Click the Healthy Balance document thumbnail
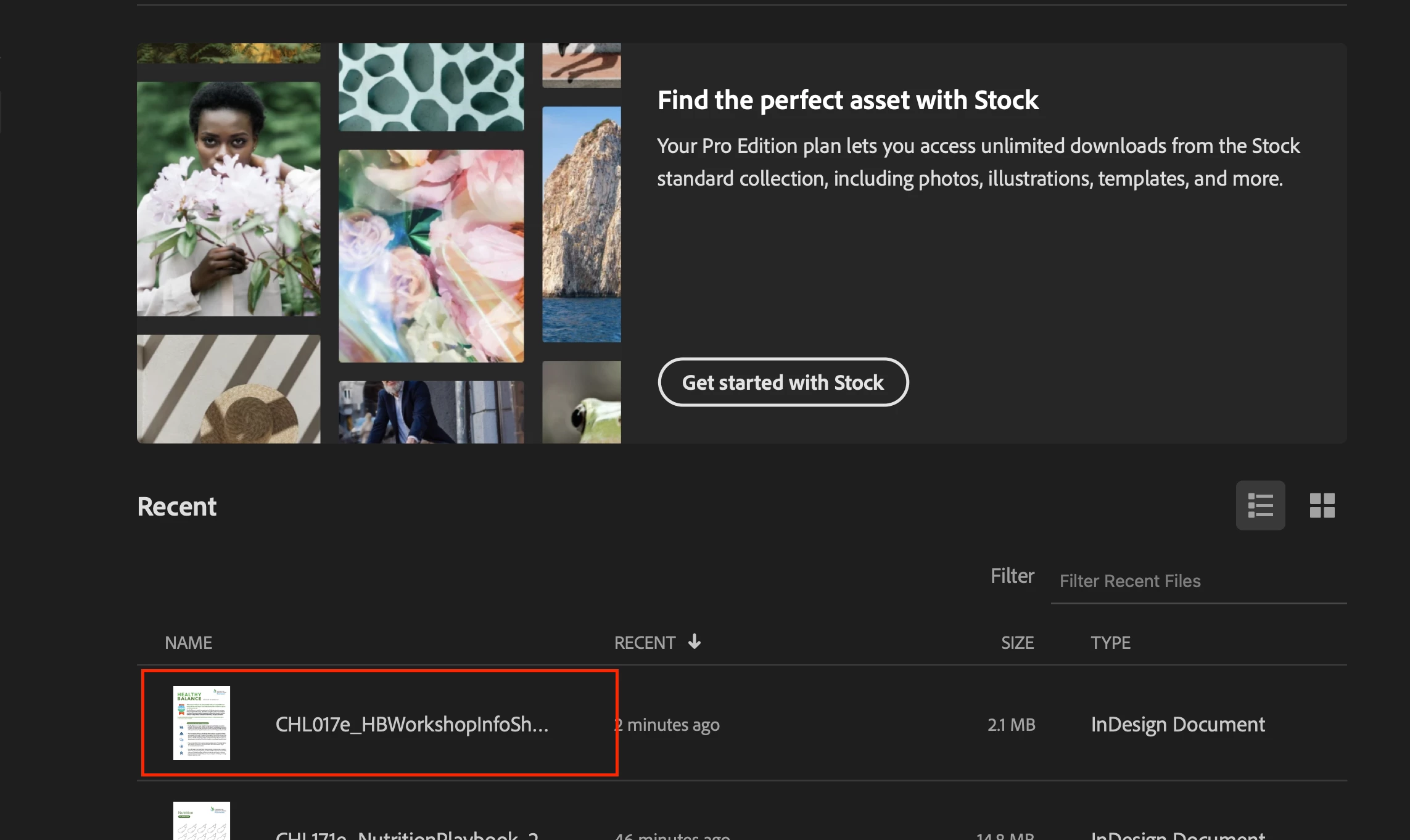Viewport: 1410px width, 840px height. point(201,723)
